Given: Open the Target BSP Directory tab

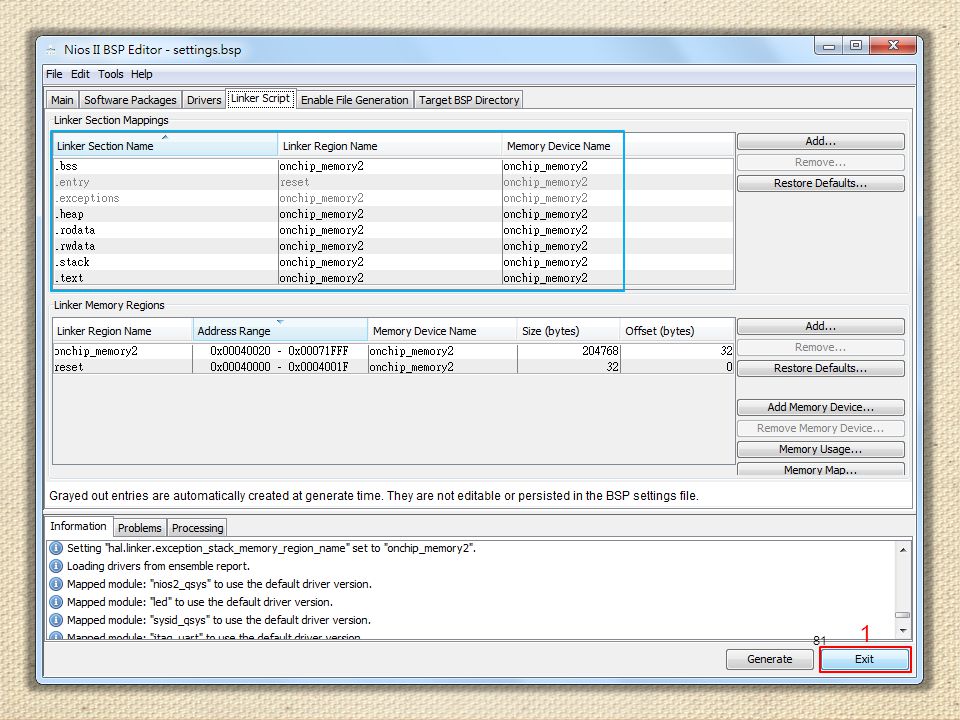Looking at the screenshot, I should pos(469,100).
